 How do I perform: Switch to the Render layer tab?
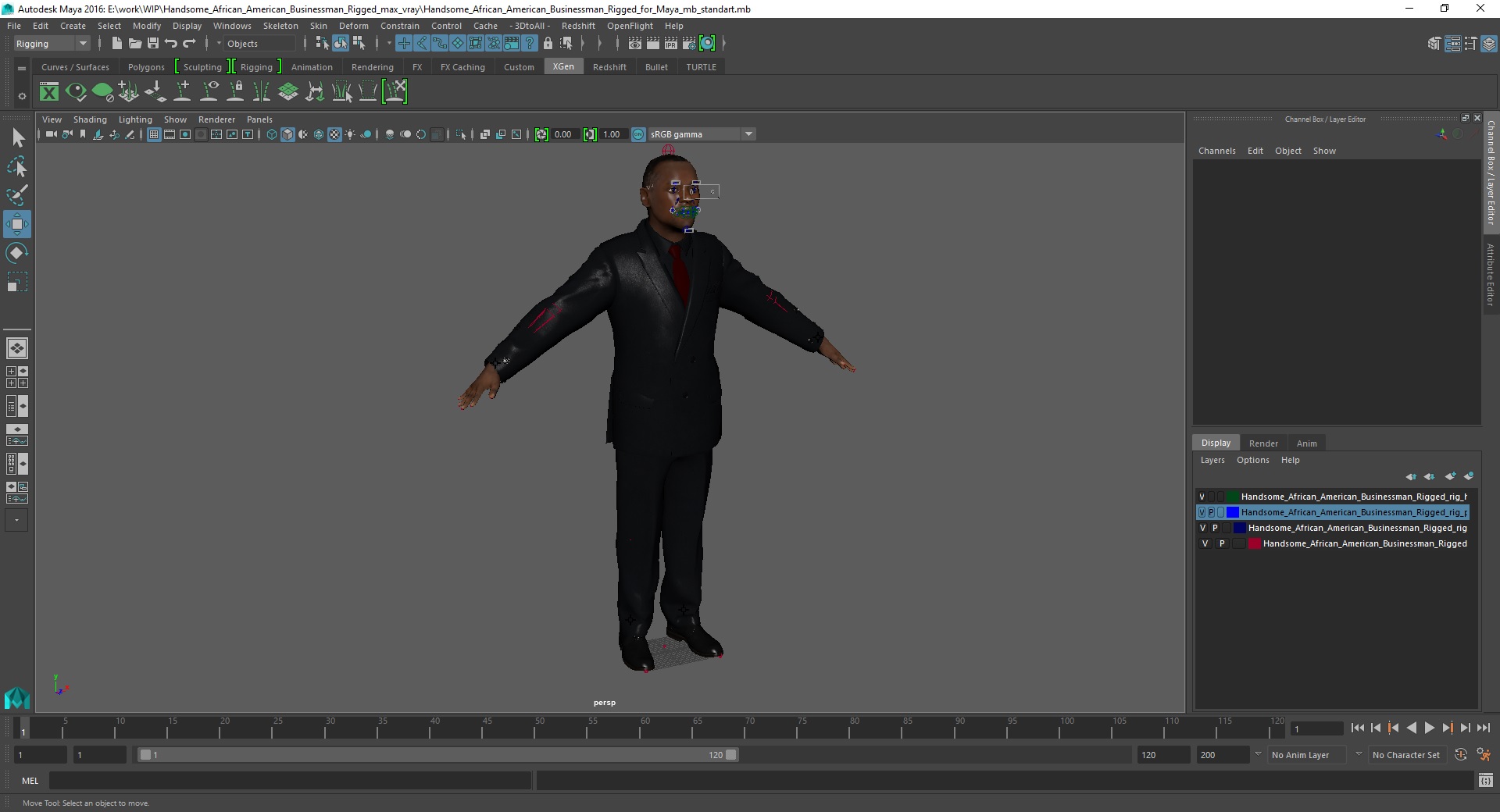1263,443
